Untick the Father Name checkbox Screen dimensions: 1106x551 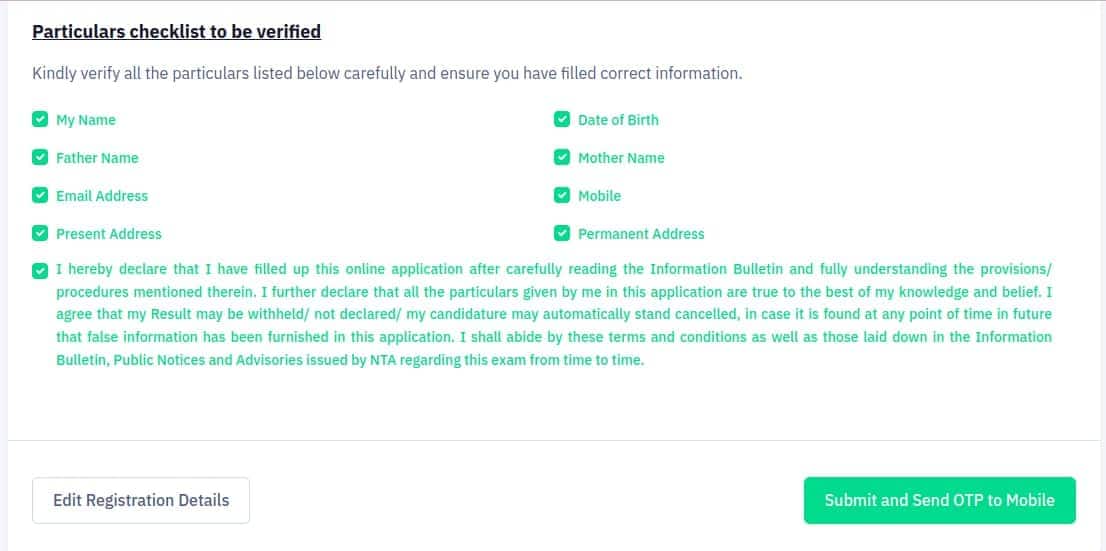(x=40, y=157)
